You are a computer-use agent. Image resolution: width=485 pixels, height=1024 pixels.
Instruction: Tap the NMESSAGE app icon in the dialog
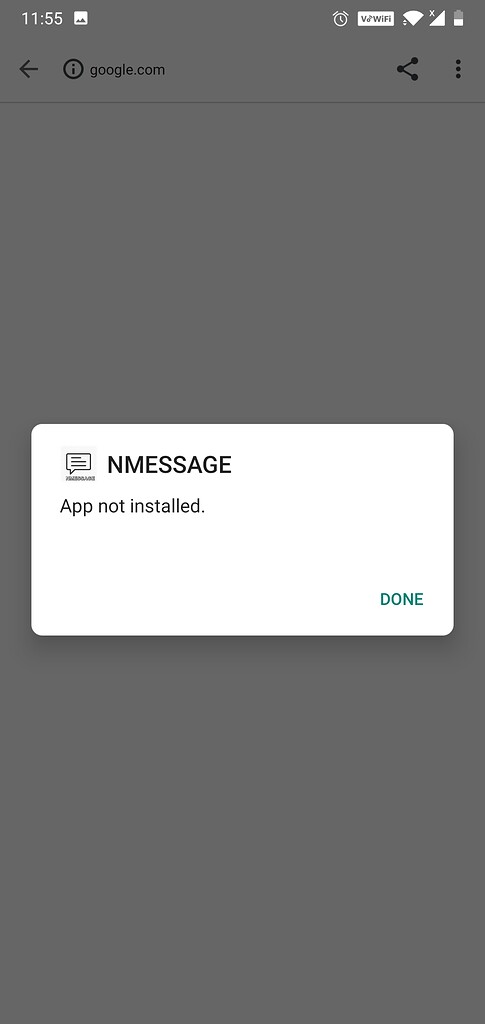coord(78,464)
